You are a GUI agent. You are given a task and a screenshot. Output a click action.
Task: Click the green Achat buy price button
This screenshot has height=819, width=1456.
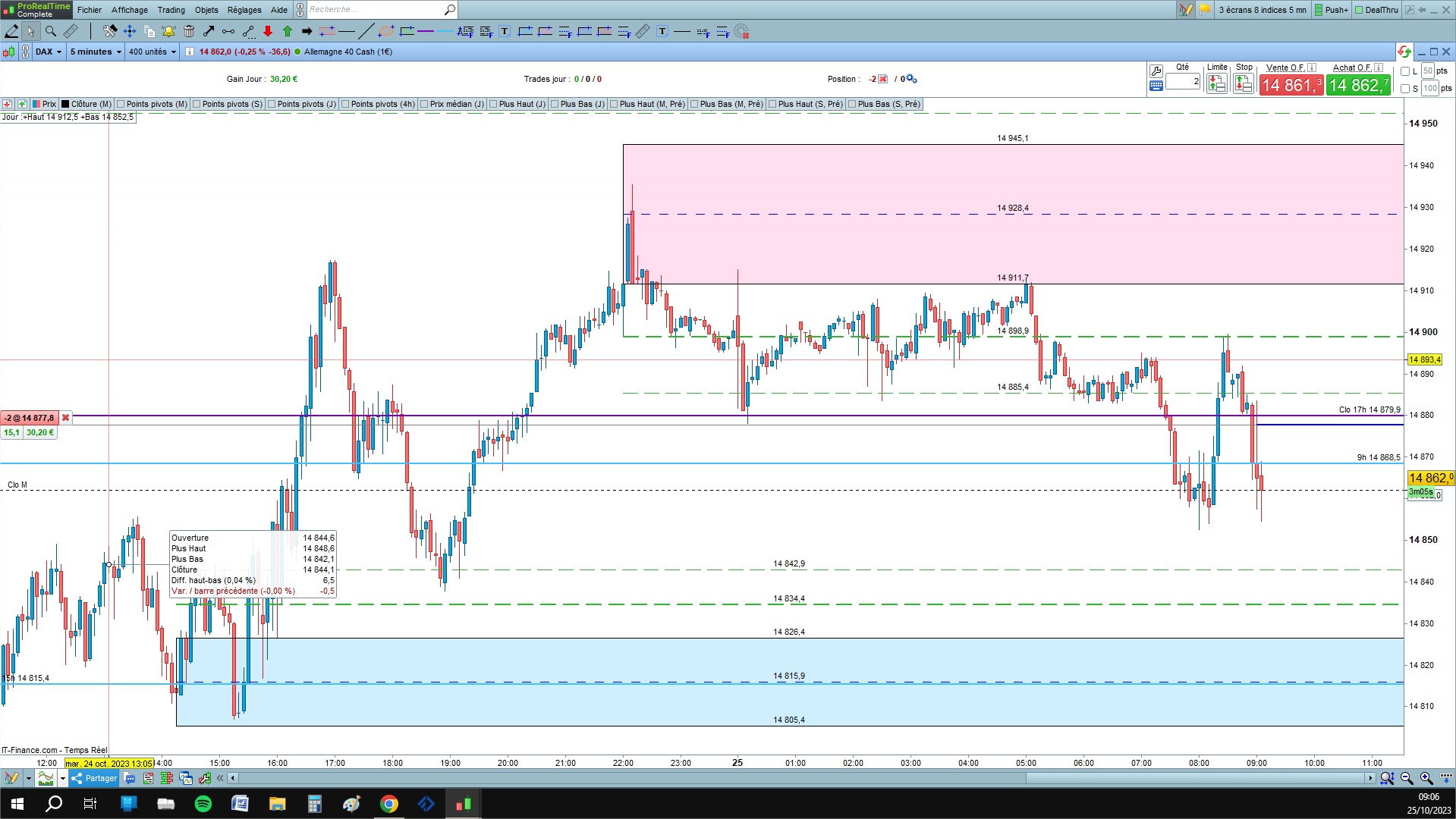[1358, 85]
